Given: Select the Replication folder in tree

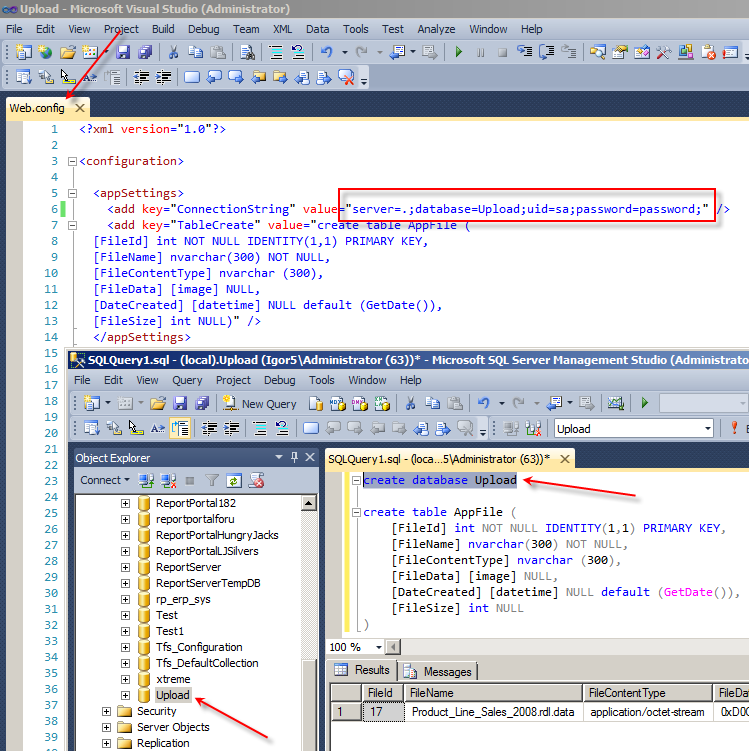Looking at the screenshot, I should coord(163,743).
